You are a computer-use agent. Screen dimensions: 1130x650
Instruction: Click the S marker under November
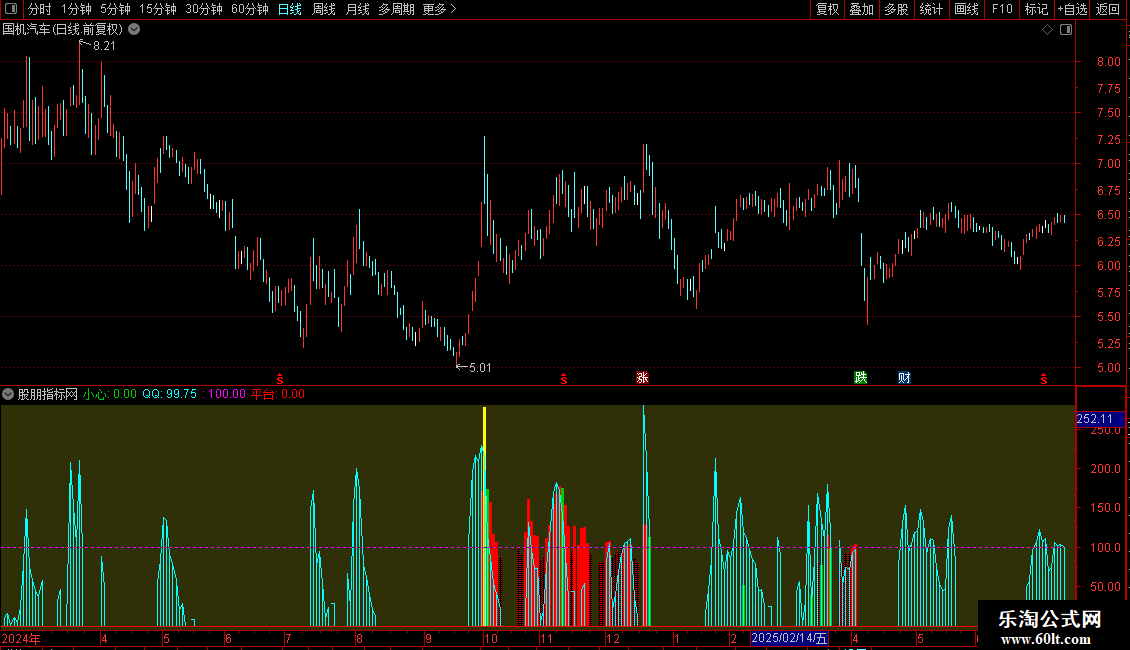tap(564, 379)
